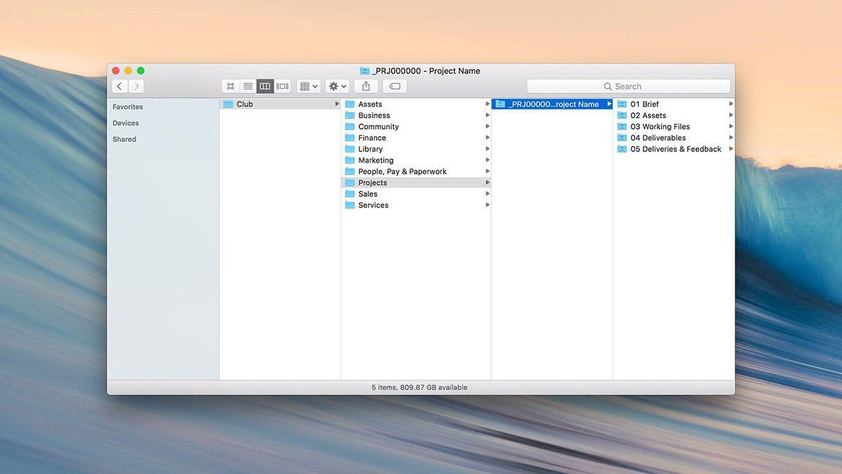Click the Assets folder icon

[350, 104]
